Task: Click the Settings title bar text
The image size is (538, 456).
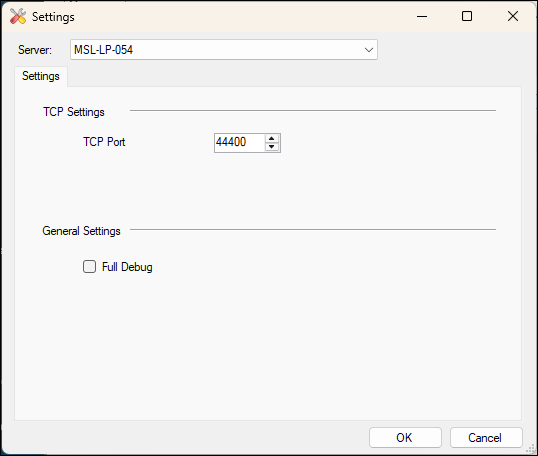Action: [x=53, y=17]
